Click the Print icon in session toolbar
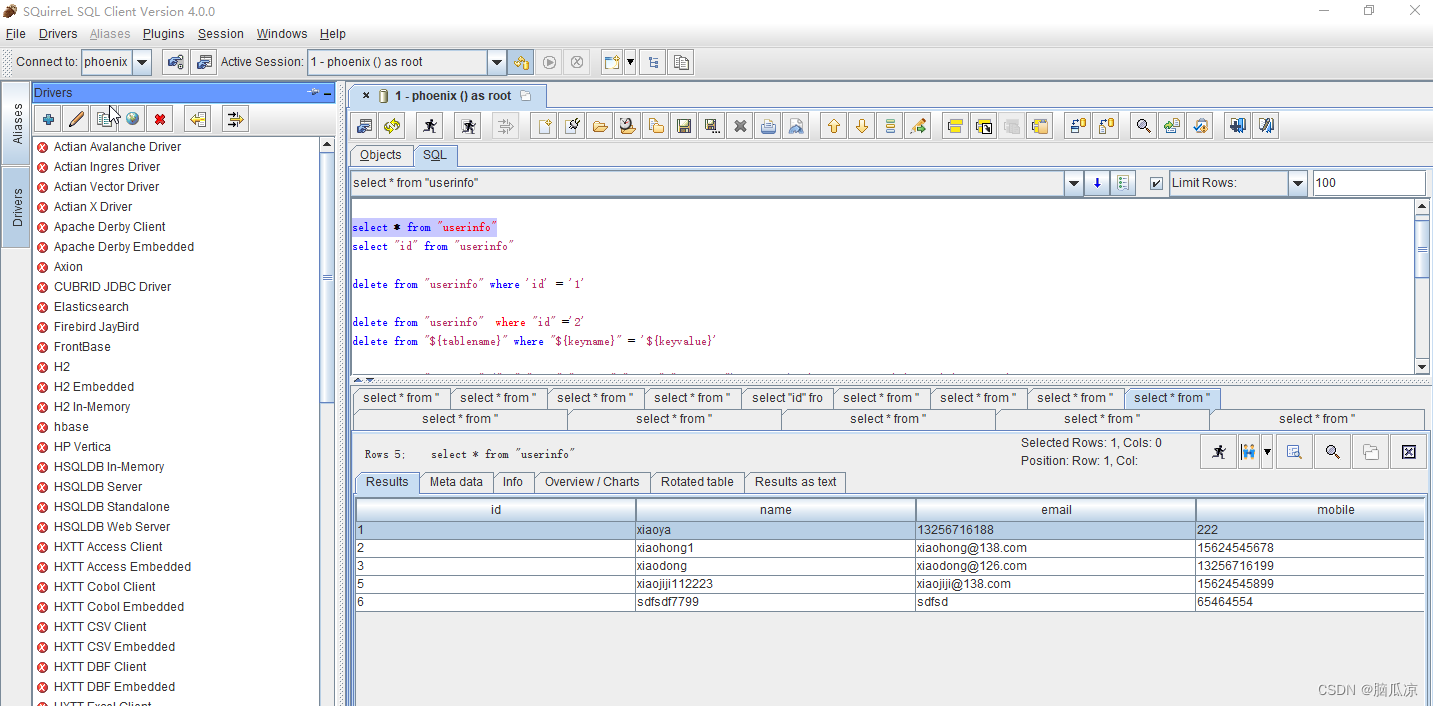1433x706 pixels. click(768, 126)
